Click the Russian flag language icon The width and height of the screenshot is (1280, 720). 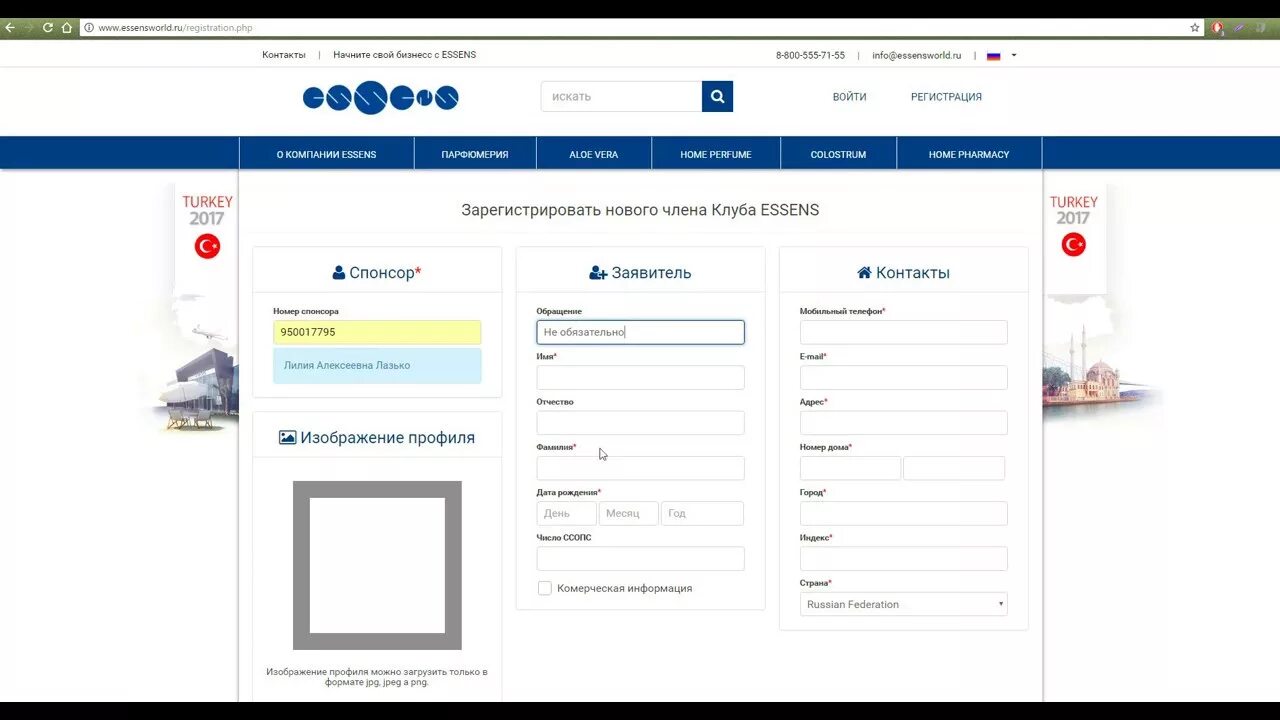click(993, 56)
